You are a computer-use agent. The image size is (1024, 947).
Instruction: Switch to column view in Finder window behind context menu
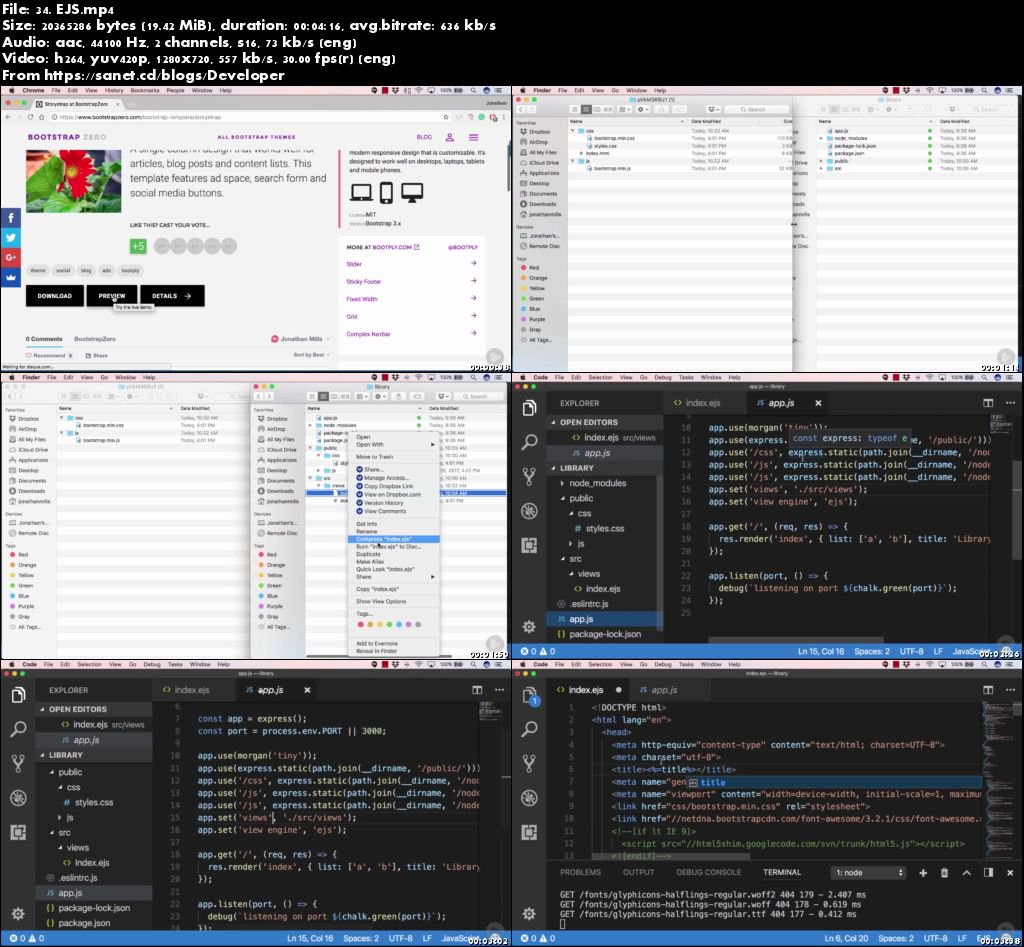click(334, 396)
